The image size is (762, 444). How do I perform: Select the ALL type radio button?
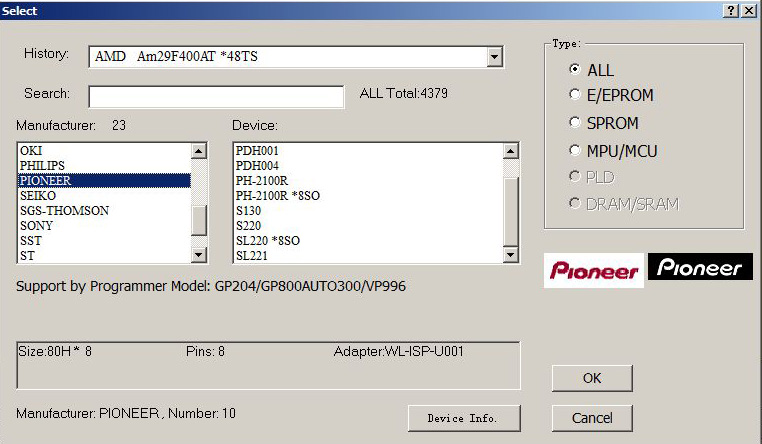point(575,69)
